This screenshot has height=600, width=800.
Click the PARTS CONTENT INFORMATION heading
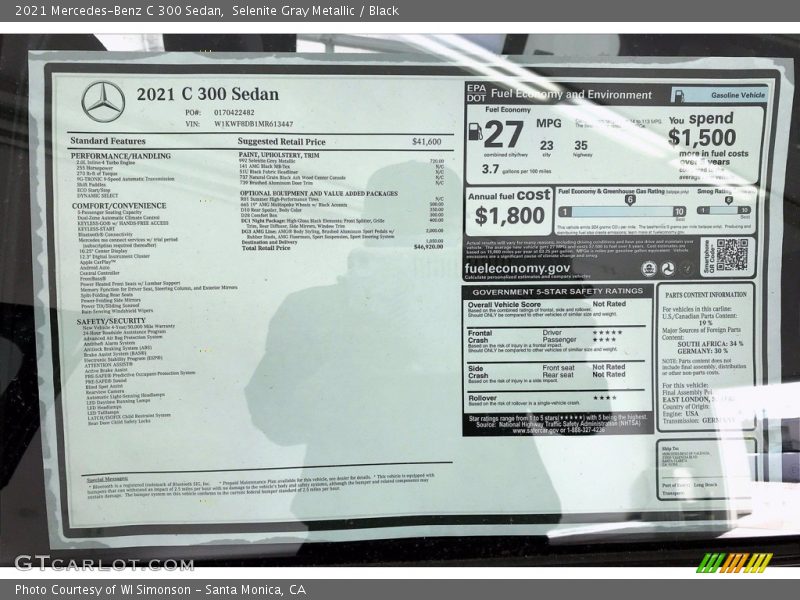(706, 295)
